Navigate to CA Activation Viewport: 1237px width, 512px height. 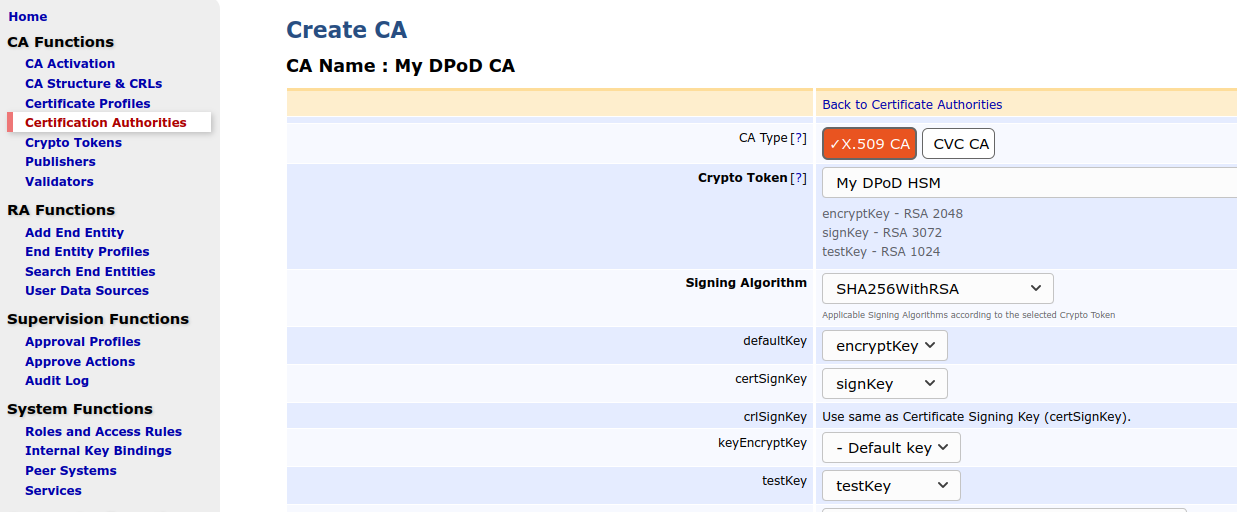[70, 64]
